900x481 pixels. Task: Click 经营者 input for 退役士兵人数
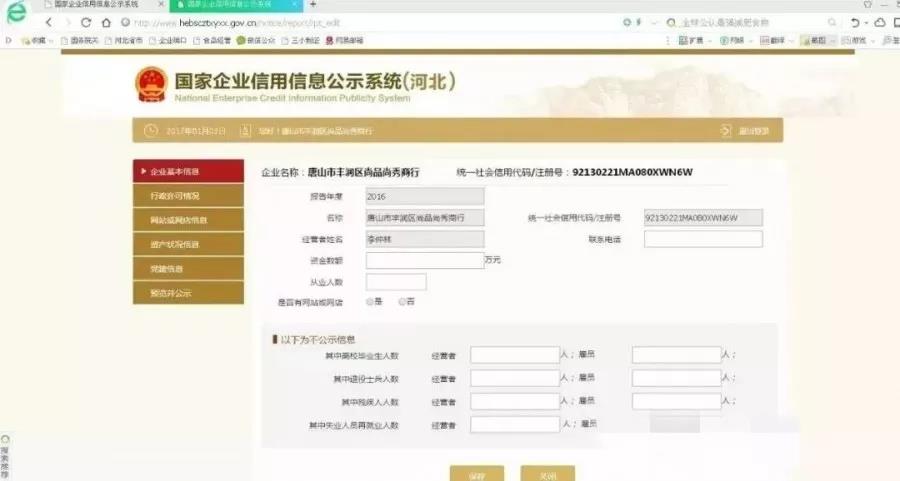515,378
